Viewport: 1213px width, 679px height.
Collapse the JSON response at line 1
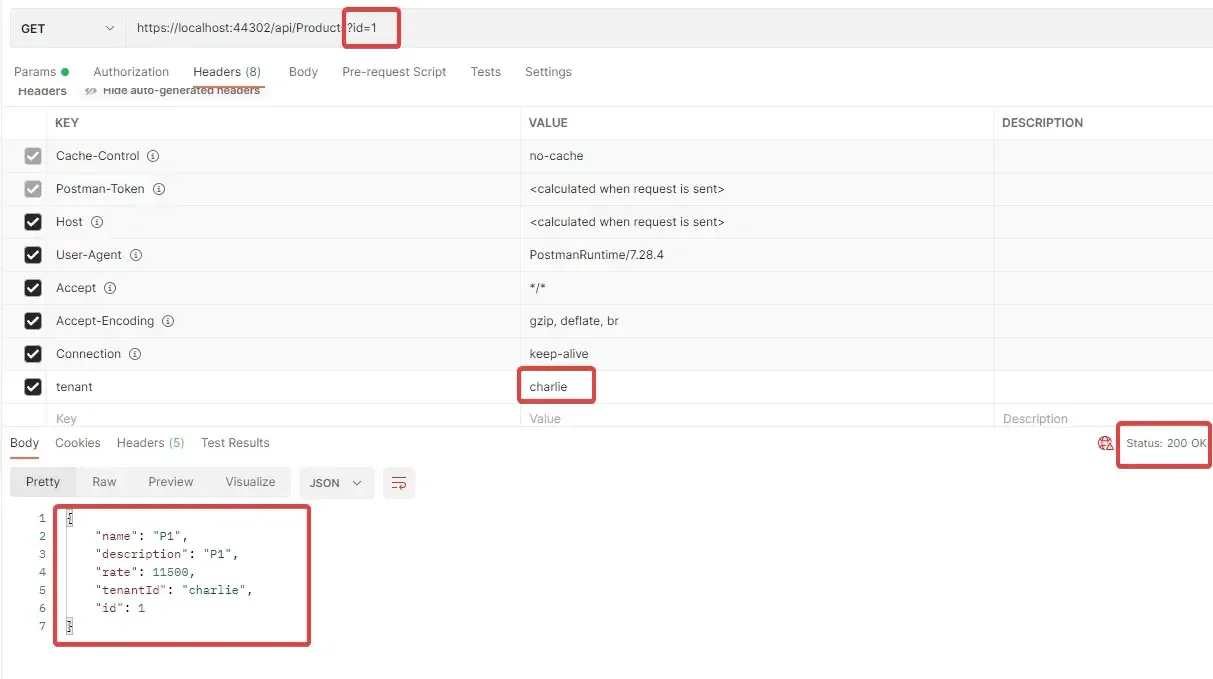pos(68,518)
